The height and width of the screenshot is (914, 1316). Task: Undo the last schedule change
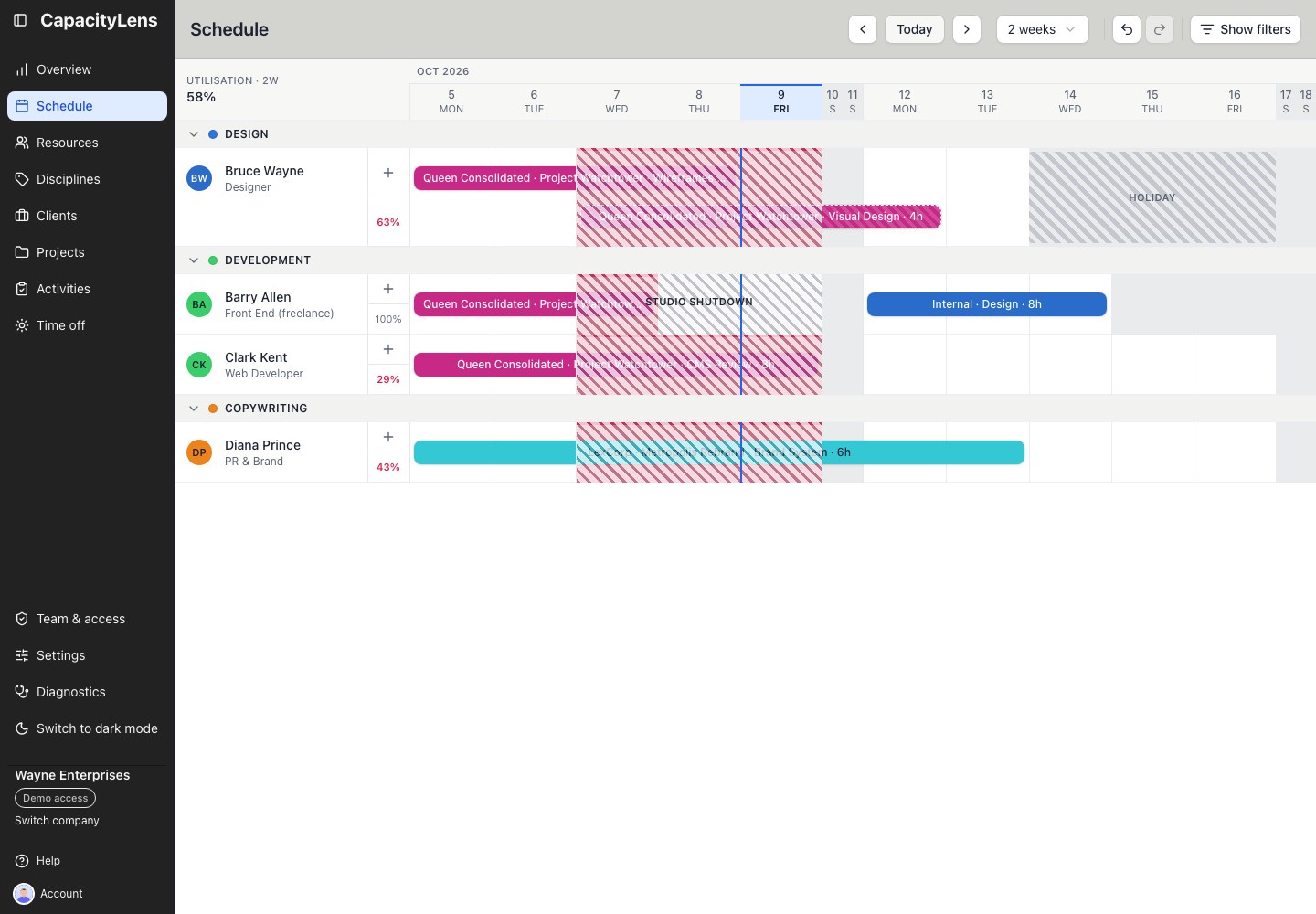(1127, 29)
